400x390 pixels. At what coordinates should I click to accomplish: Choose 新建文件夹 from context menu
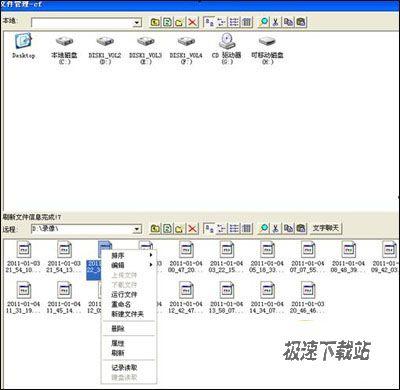129,314
